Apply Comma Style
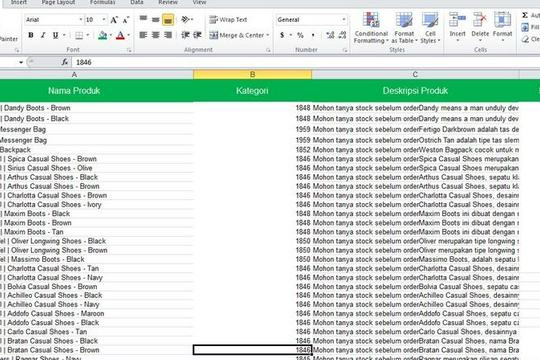Viewport: 540px width, 360px height. 313,35
